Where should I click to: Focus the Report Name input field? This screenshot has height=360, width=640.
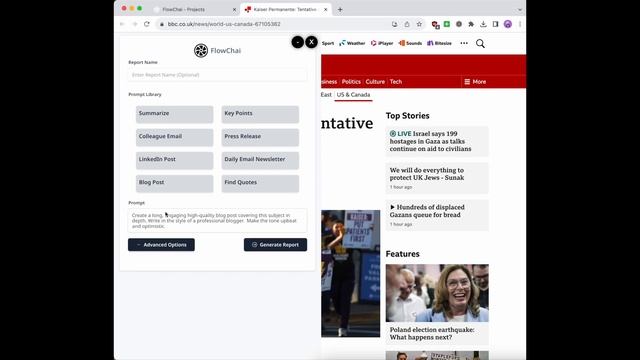[217, 75]
